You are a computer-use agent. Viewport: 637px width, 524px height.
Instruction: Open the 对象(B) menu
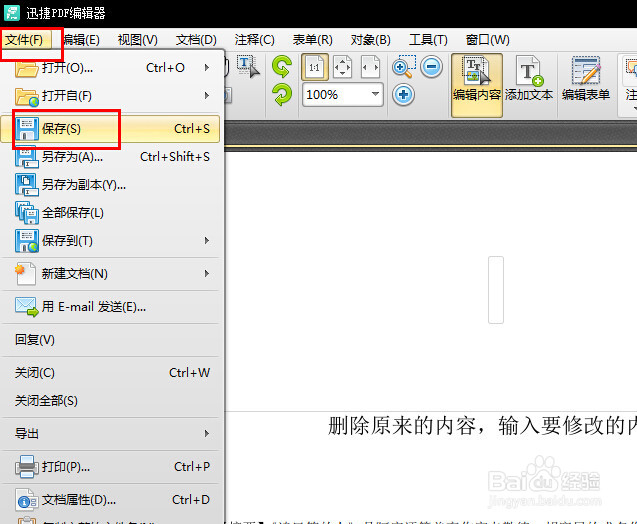370,40
